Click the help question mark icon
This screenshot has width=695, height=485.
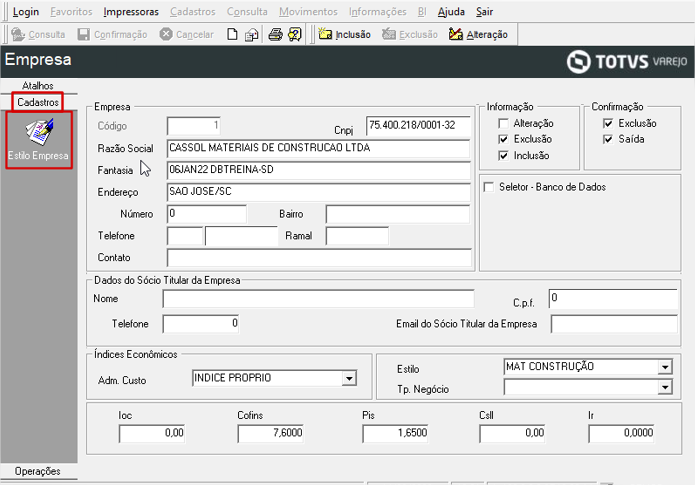point(295,34)
